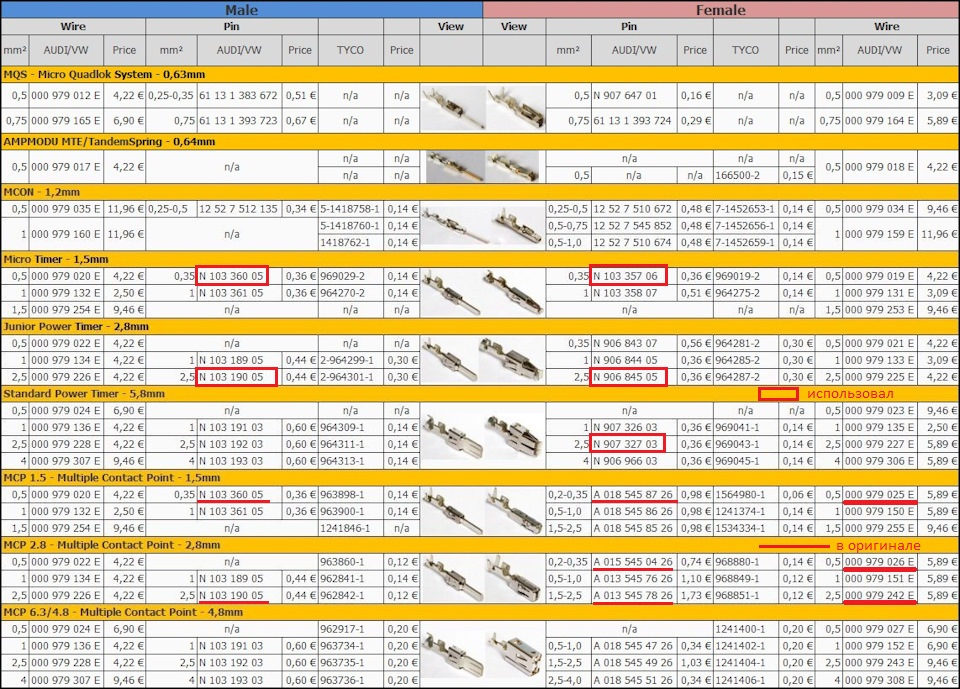Click female pin N 907 327 03
960x689 pixels.
[625, 444]
